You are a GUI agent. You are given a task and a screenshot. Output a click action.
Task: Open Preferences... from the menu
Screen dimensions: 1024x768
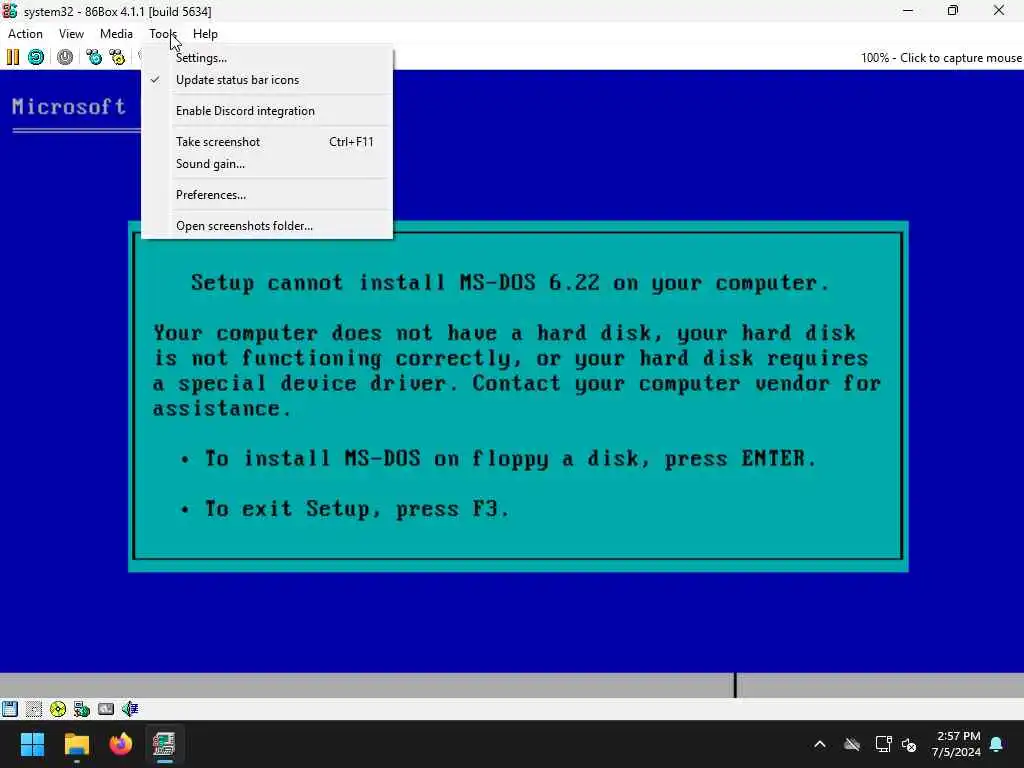pyautogui.click(x=267, y=195)
